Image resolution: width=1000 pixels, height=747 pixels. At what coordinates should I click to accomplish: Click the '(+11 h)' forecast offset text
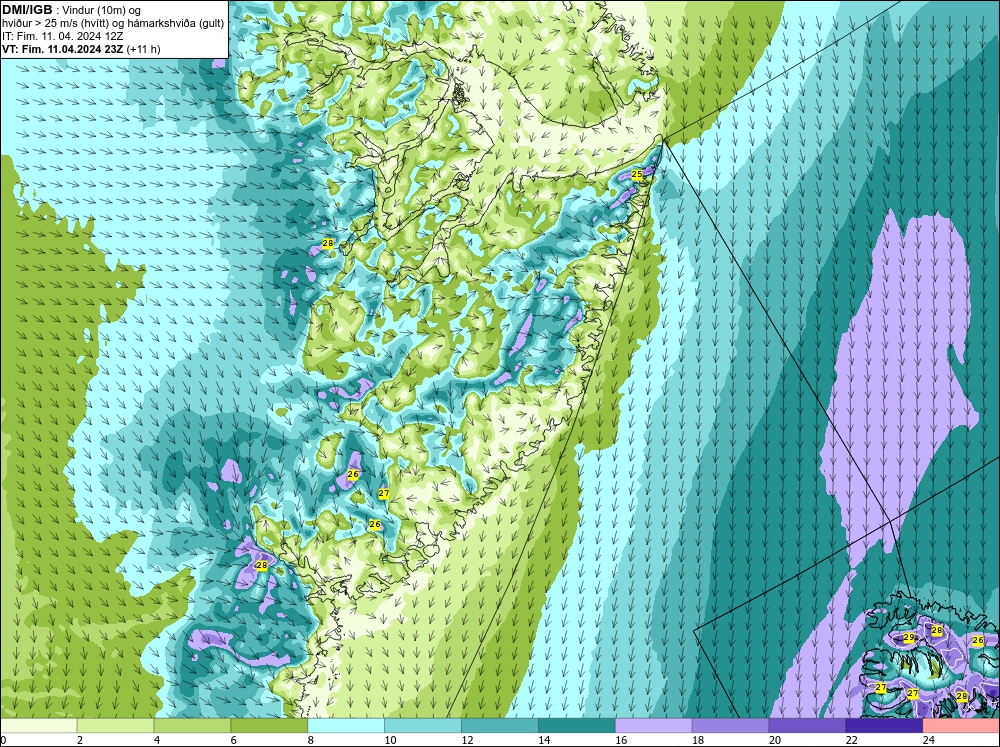coord(143,49)
